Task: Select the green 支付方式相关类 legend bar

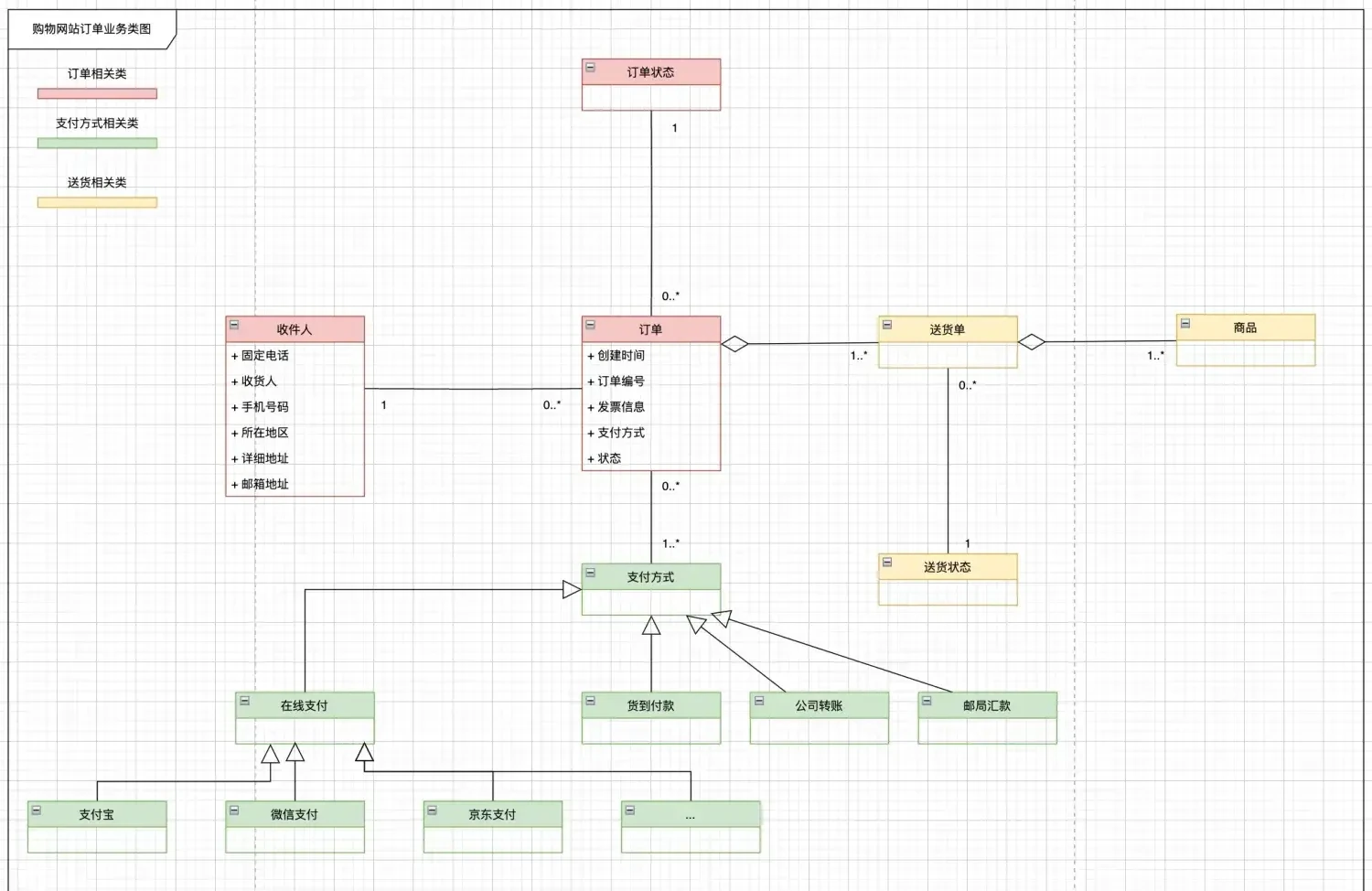Action: (x=97, y=143)
